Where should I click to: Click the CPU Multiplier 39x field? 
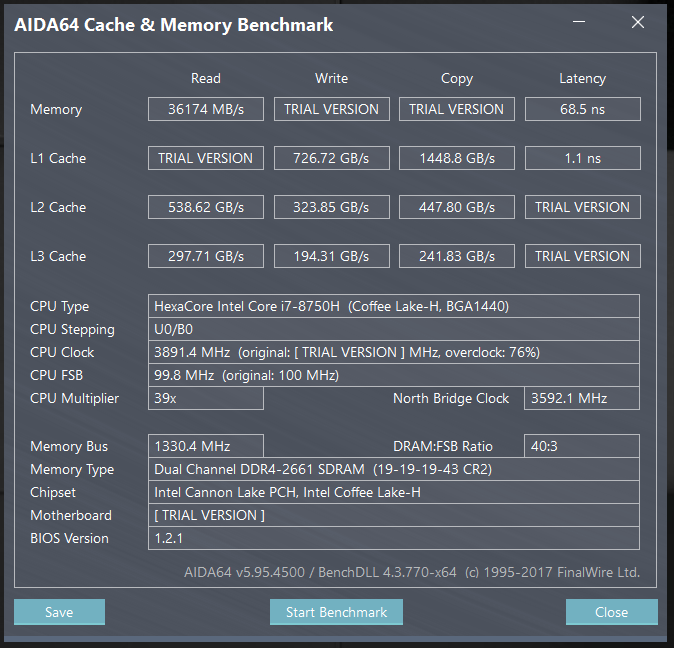click(206, 398)
